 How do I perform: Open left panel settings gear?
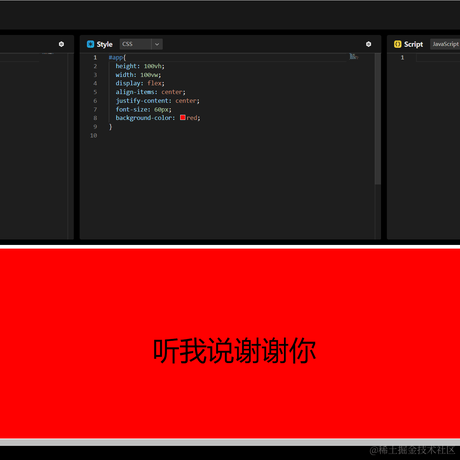point(61,44)
